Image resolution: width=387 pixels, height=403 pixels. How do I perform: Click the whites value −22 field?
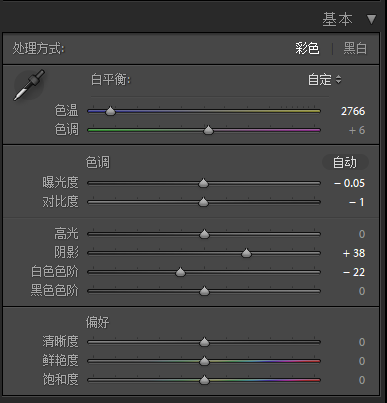coord(354,272)
